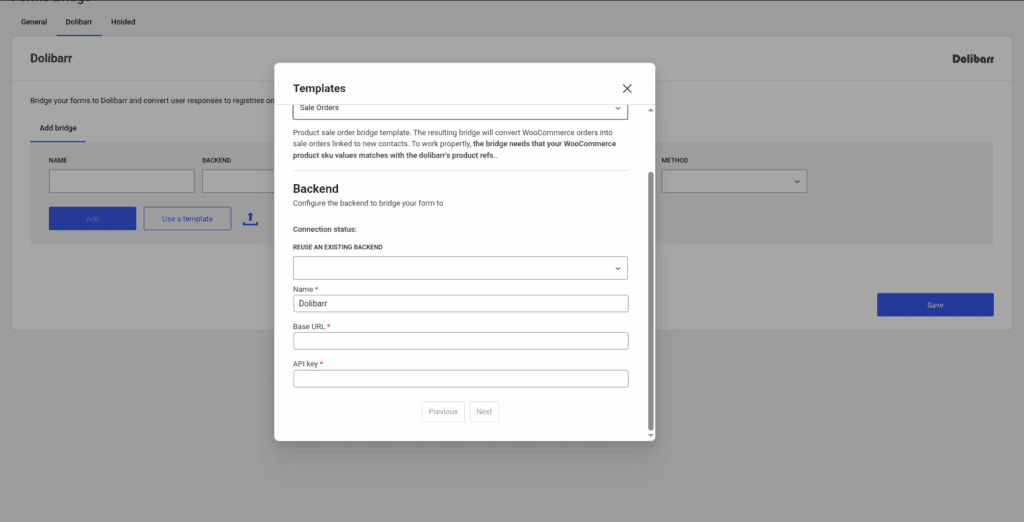This screenshot has width=1024, height=522.
Task: Click the Previous button in Templates
Action: (x=443, y=412)
